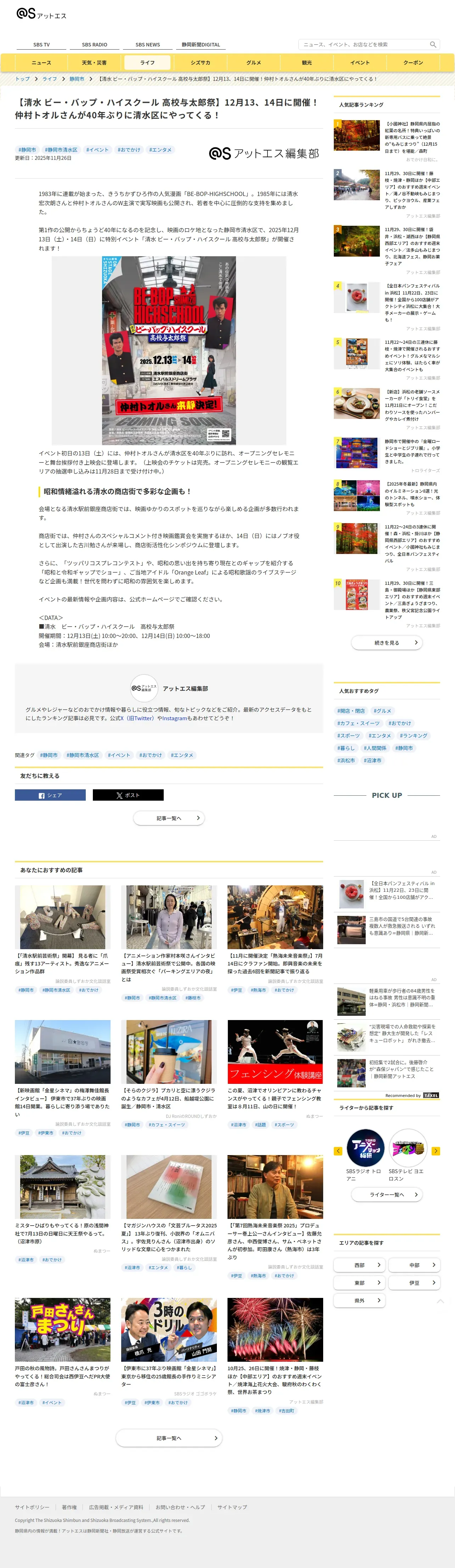The width and height of the screenshot is (455, 1568).
Task: Select the シズサカ menu tab
Action: [201, 63]
